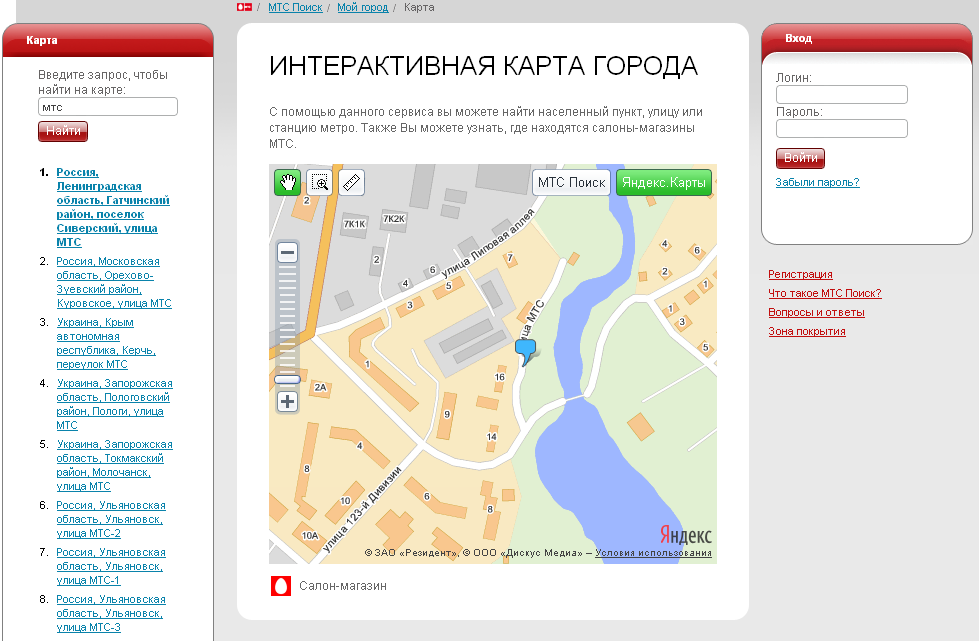Click building 9 on the map
This screenshot has width=979, height=641.
tap(447, 414)
